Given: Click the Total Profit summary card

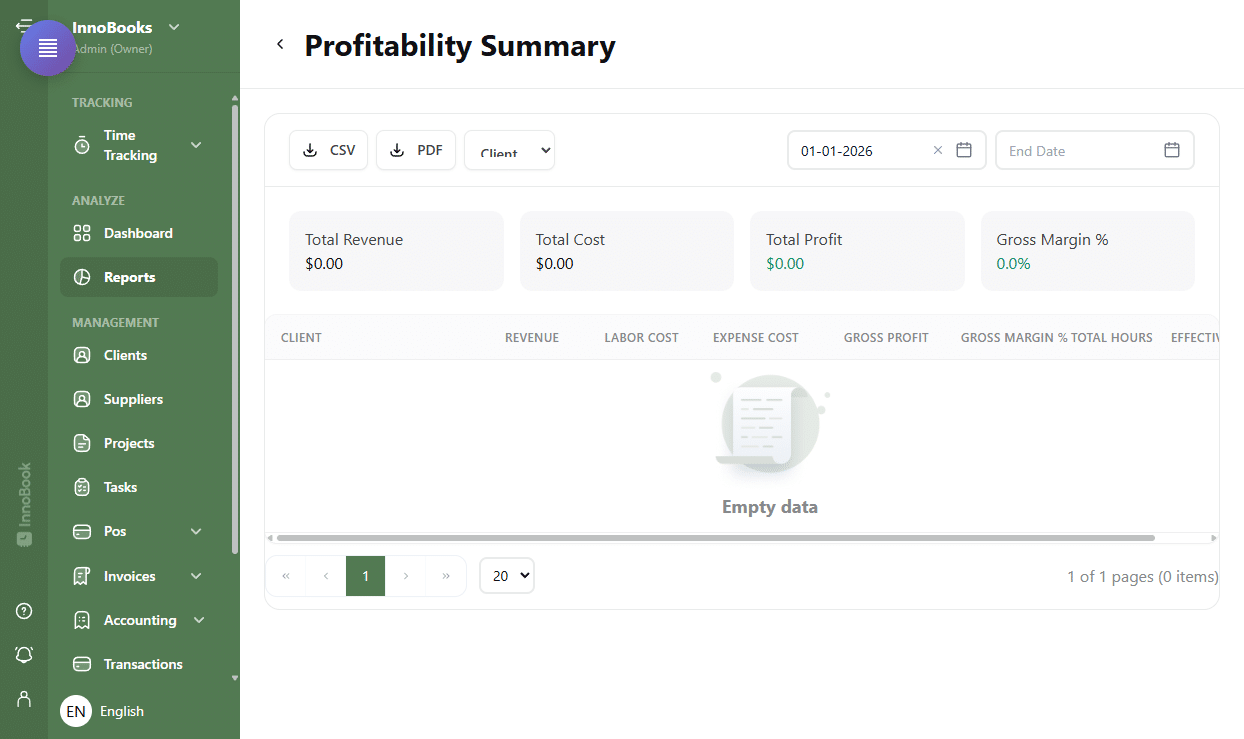Looking at the screenshot, I should click(857, 251).
